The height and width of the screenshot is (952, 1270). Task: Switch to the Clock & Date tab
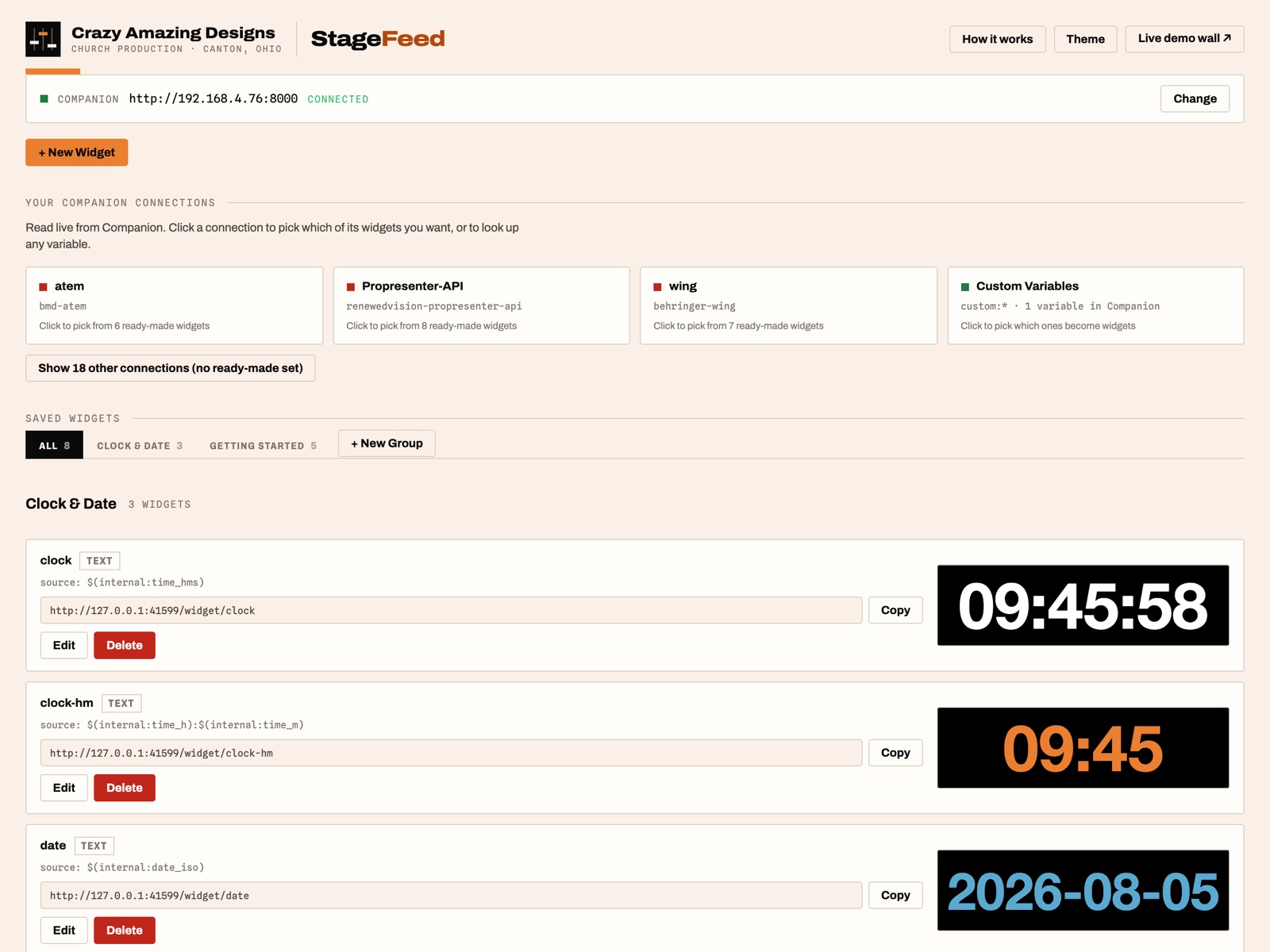click(140, 446)
